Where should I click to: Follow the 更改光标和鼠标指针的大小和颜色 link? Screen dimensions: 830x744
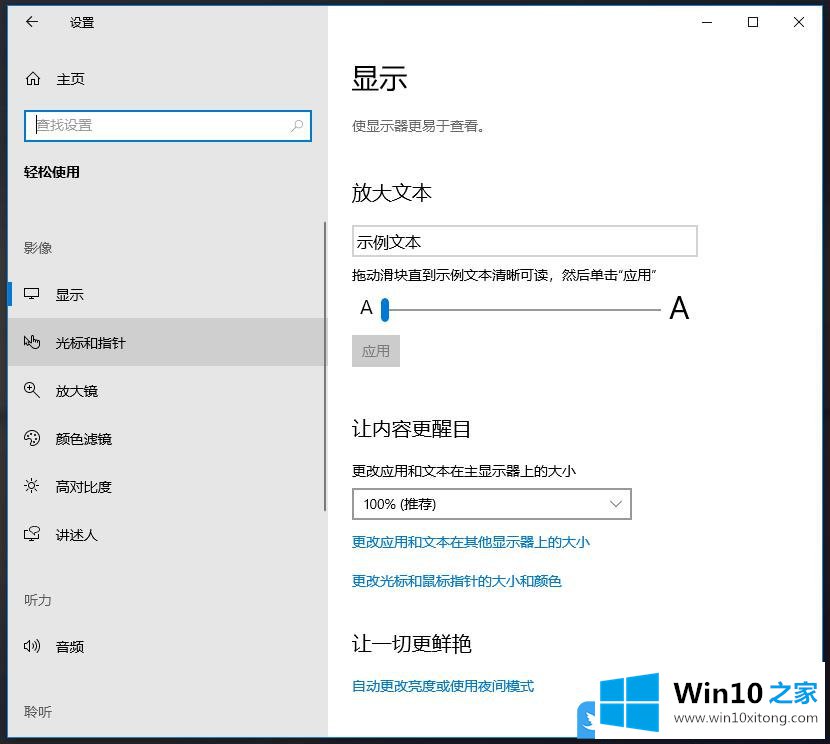click(456, 581)
